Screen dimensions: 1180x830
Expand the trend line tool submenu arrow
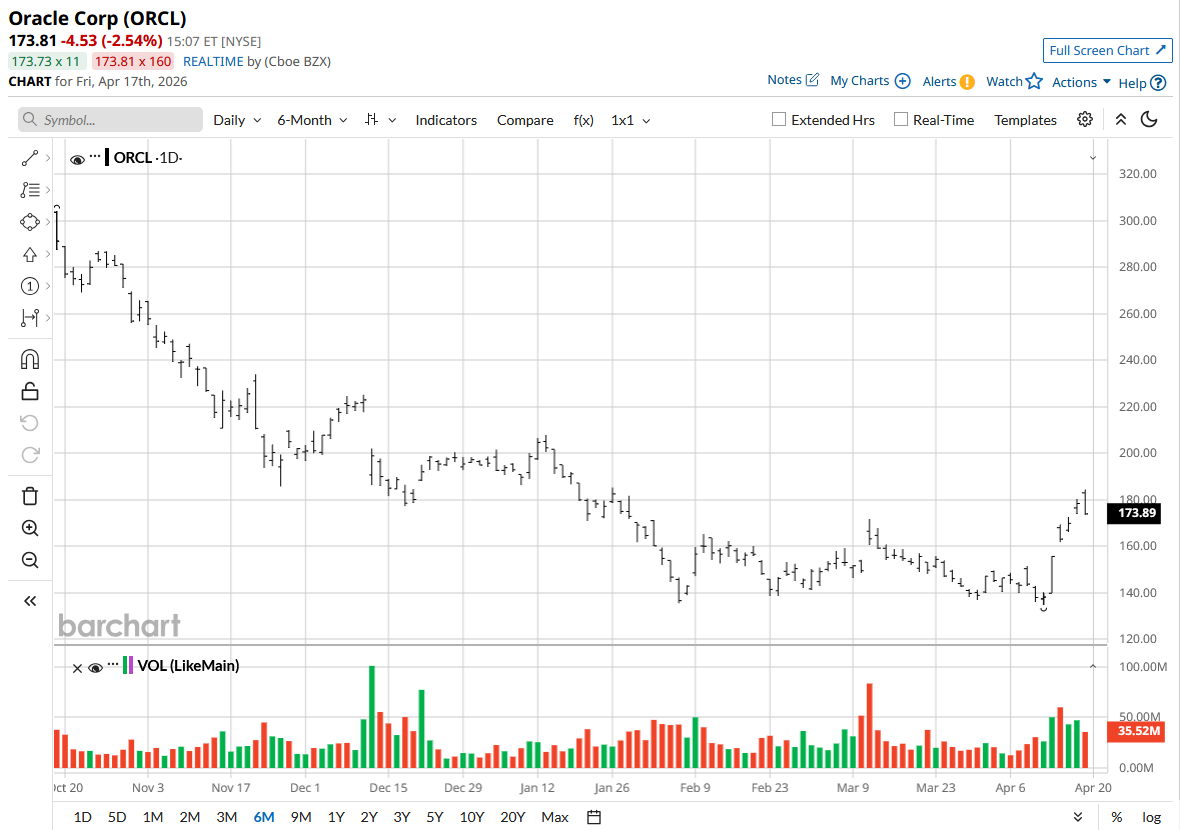48,158
